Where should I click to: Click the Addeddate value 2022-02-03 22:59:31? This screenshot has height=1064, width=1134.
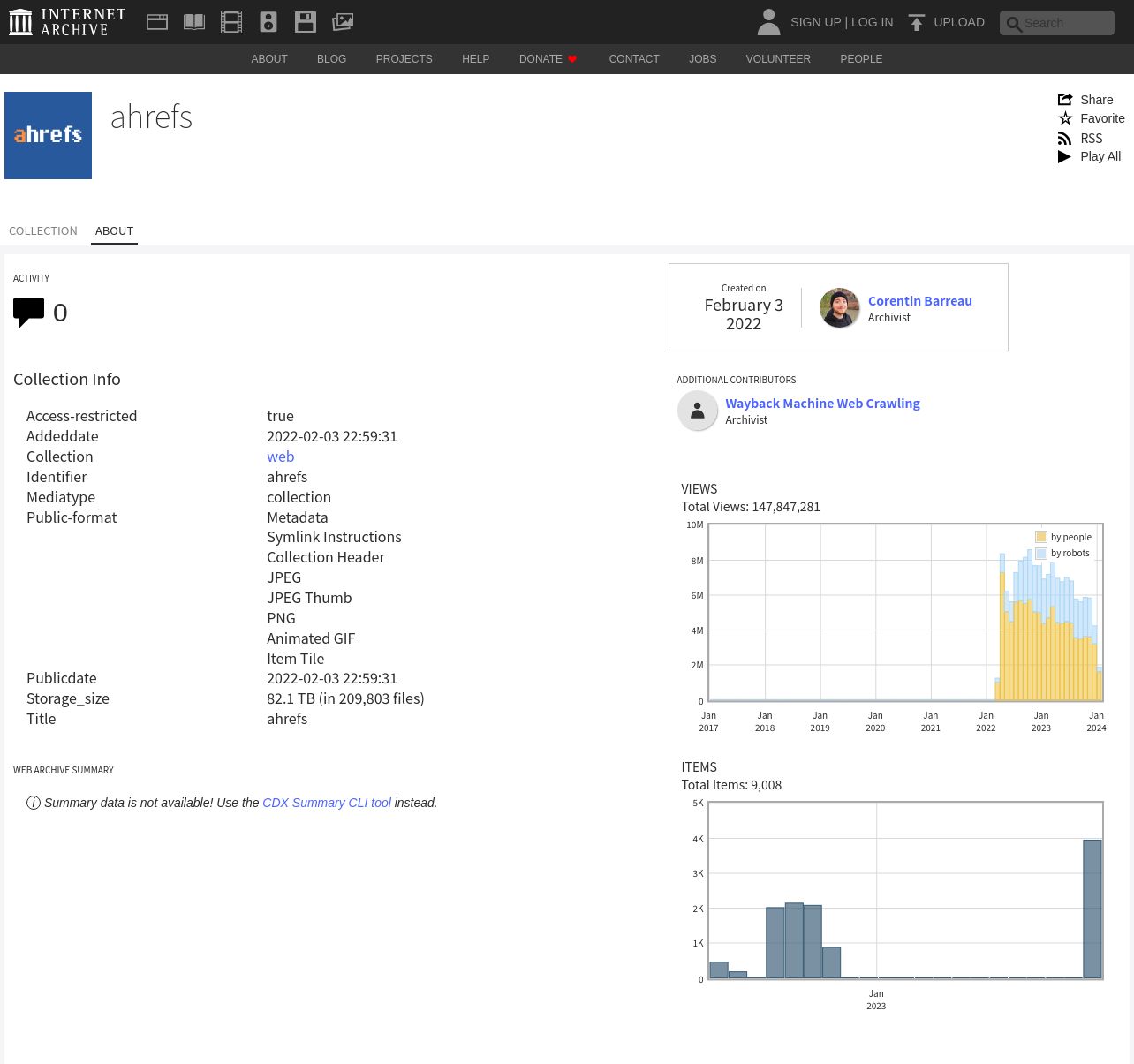332,436
